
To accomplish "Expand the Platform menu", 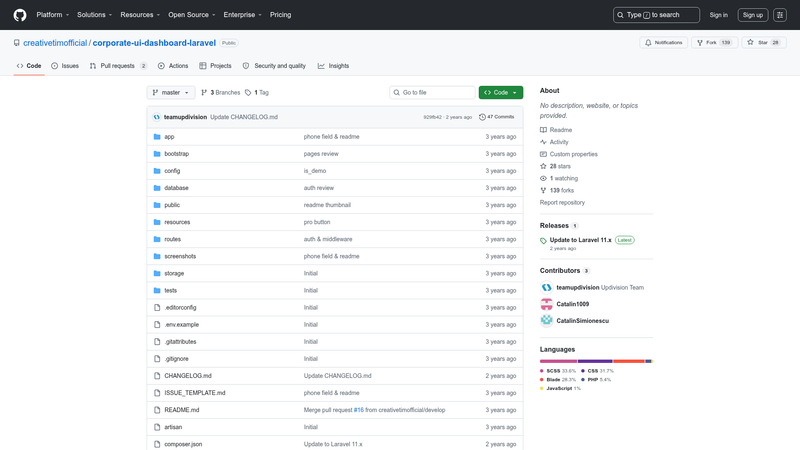I will point(53,15).
